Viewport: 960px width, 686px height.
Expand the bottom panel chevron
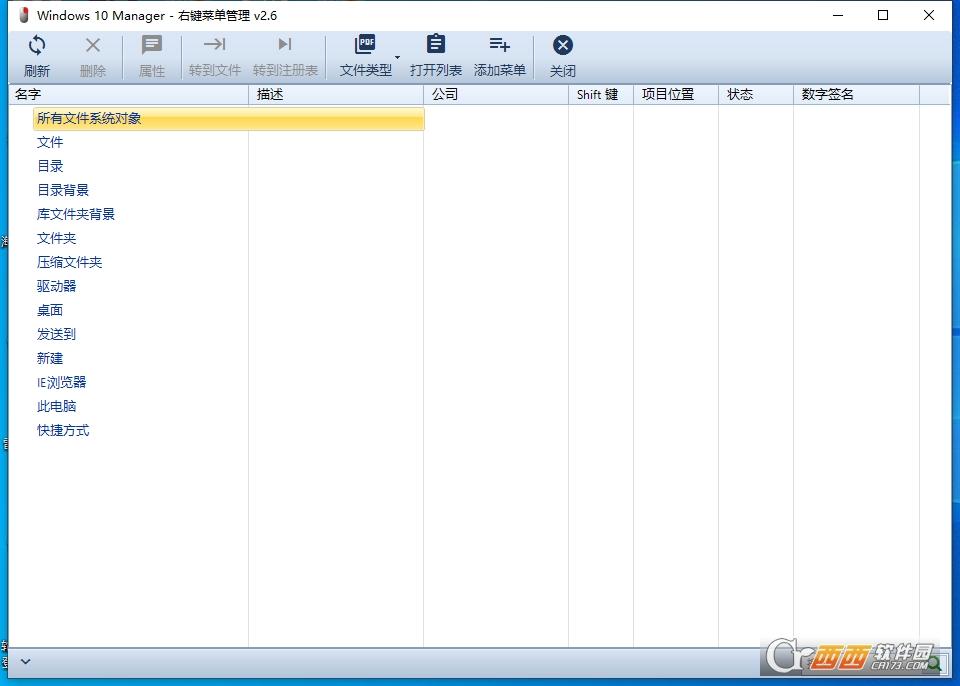[26, 662]
